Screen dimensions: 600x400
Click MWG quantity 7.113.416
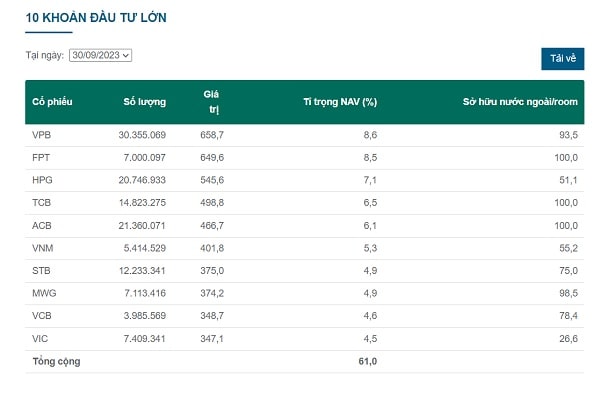click(145, 293)
